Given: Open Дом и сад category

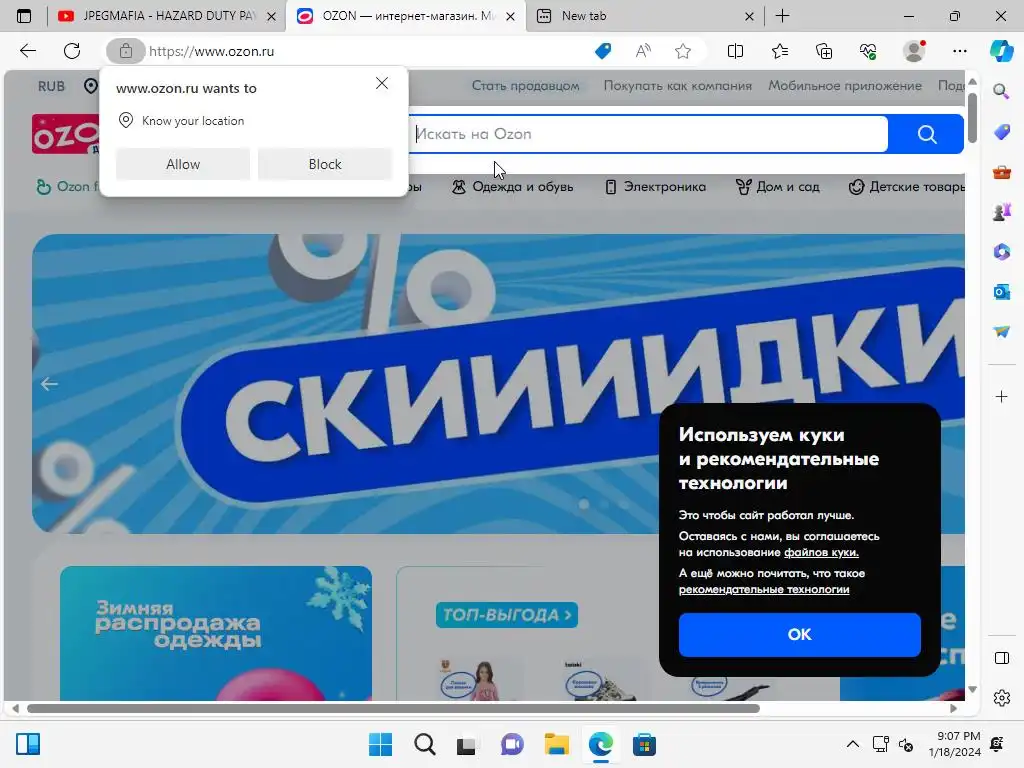Looking at the screenshot, I should [x=778, y=187].
